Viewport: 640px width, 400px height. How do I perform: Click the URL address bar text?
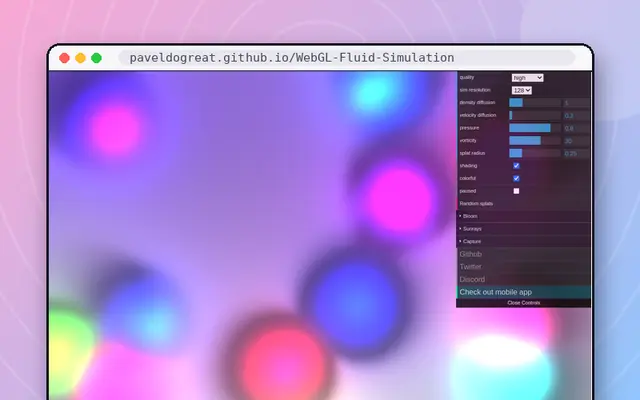(292, 58)
